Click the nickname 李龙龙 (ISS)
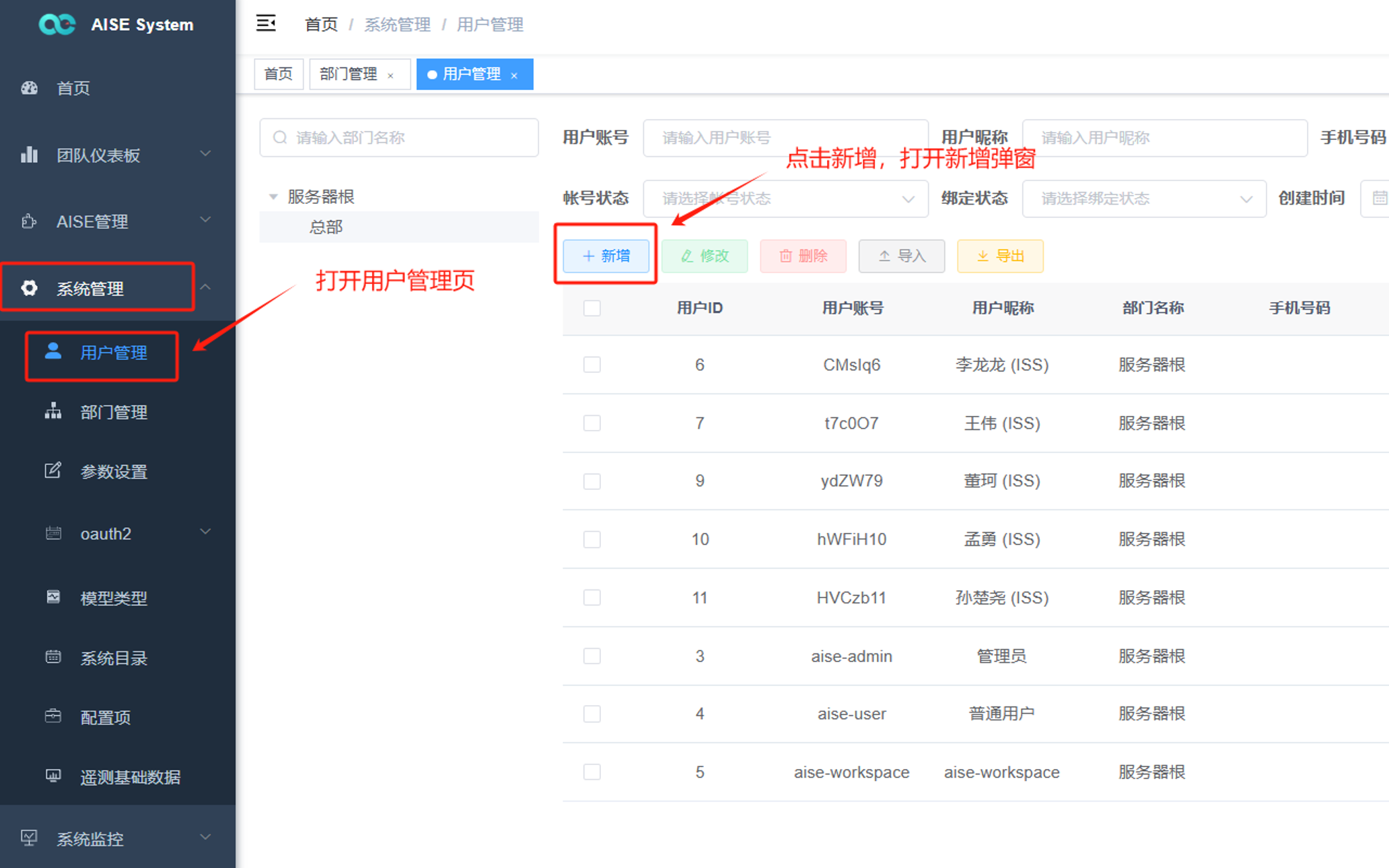The height and width of the screenshot is (868, 1389). 1002,365
